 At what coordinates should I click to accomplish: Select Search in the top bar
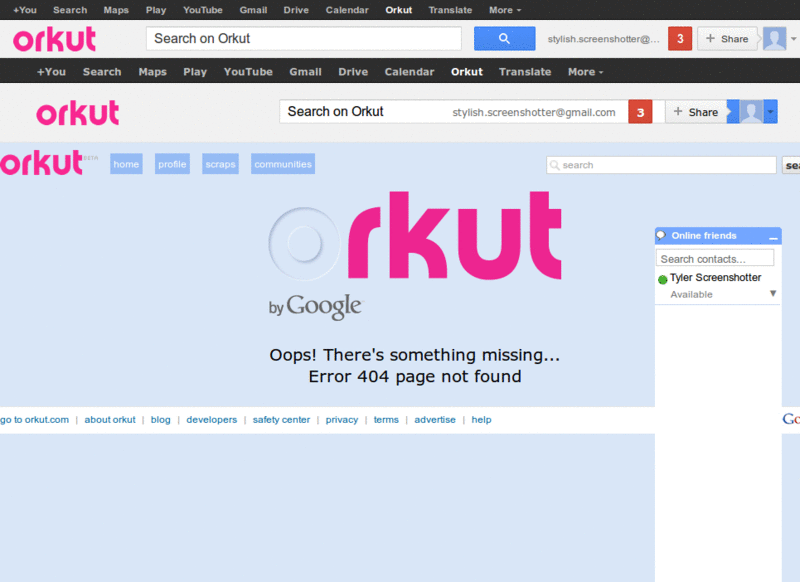coord(70,10)
